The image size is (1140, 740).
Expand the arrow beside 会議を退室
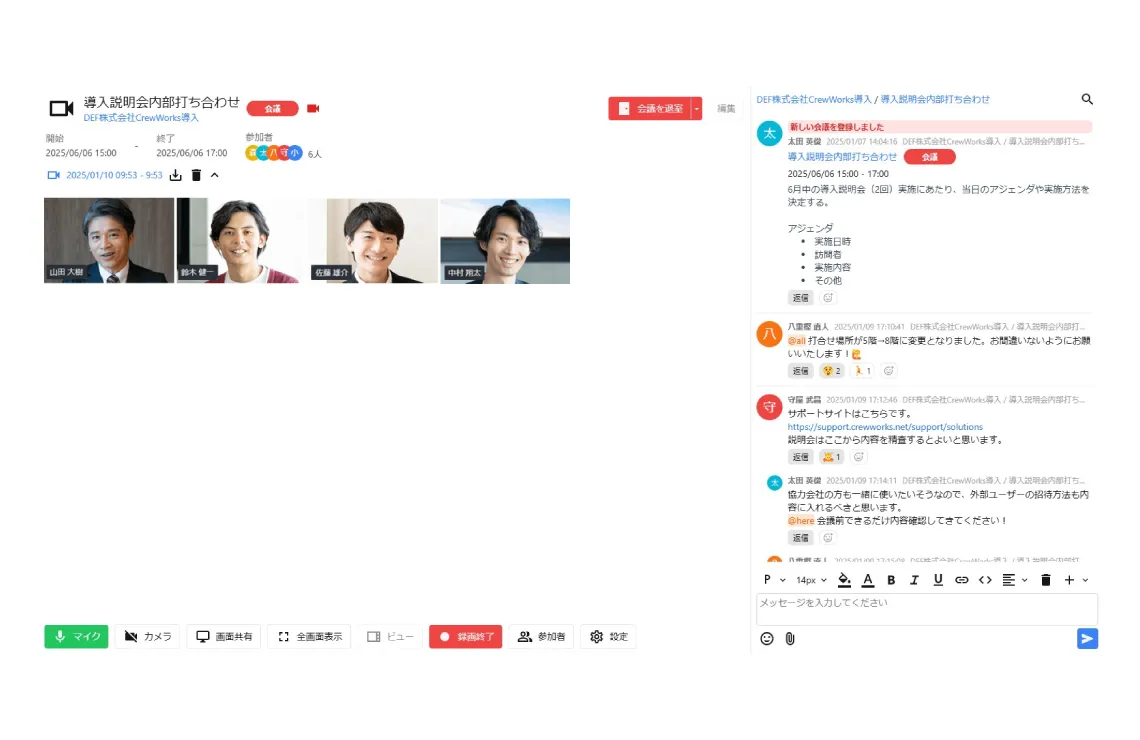pos(697,108)
